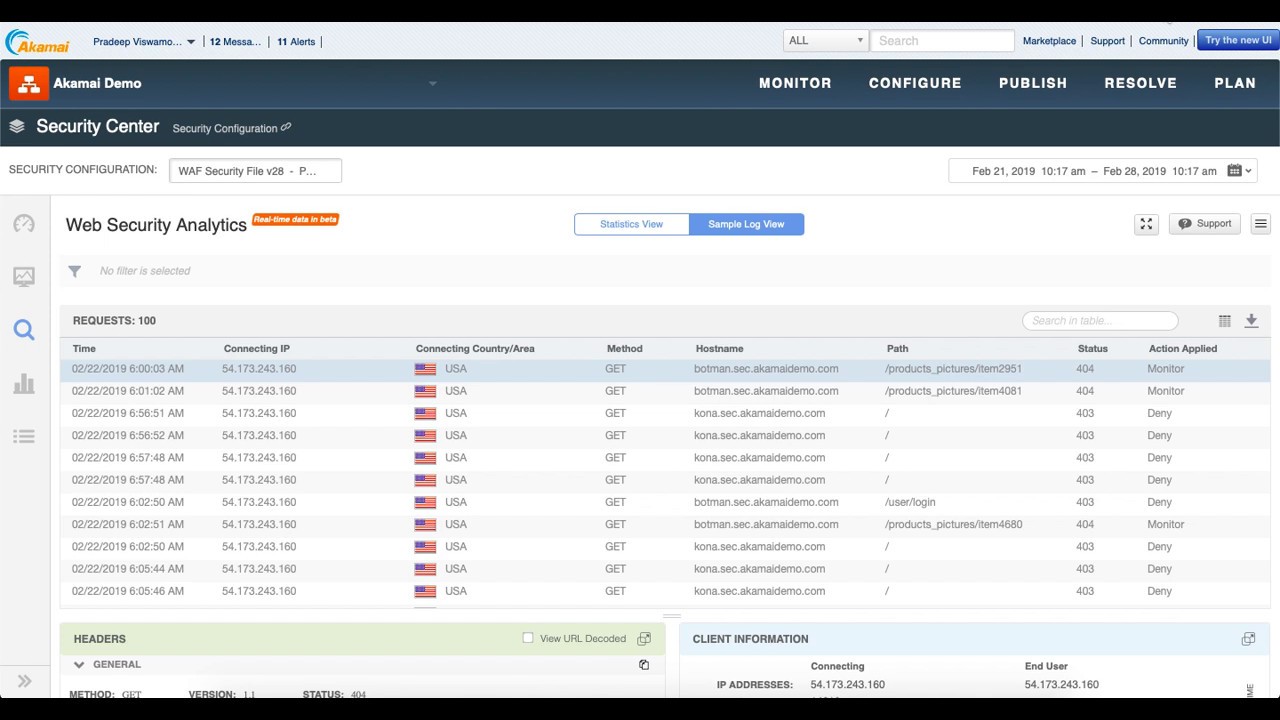Open the Security Configuration breadcrumb link
Screen dimensions: 1280x720
click(225, 128)
